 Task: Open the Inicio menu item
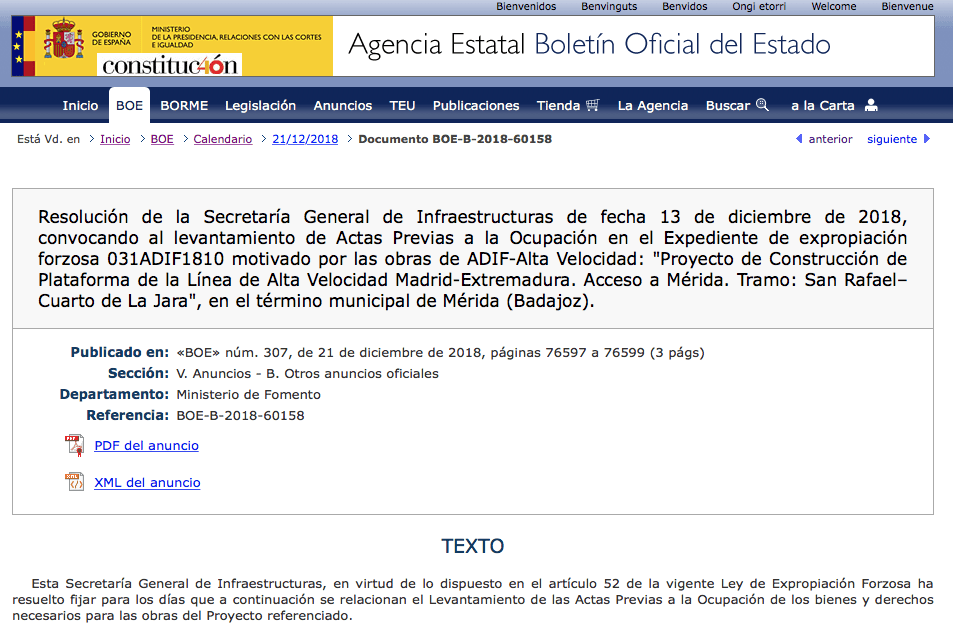80,105
